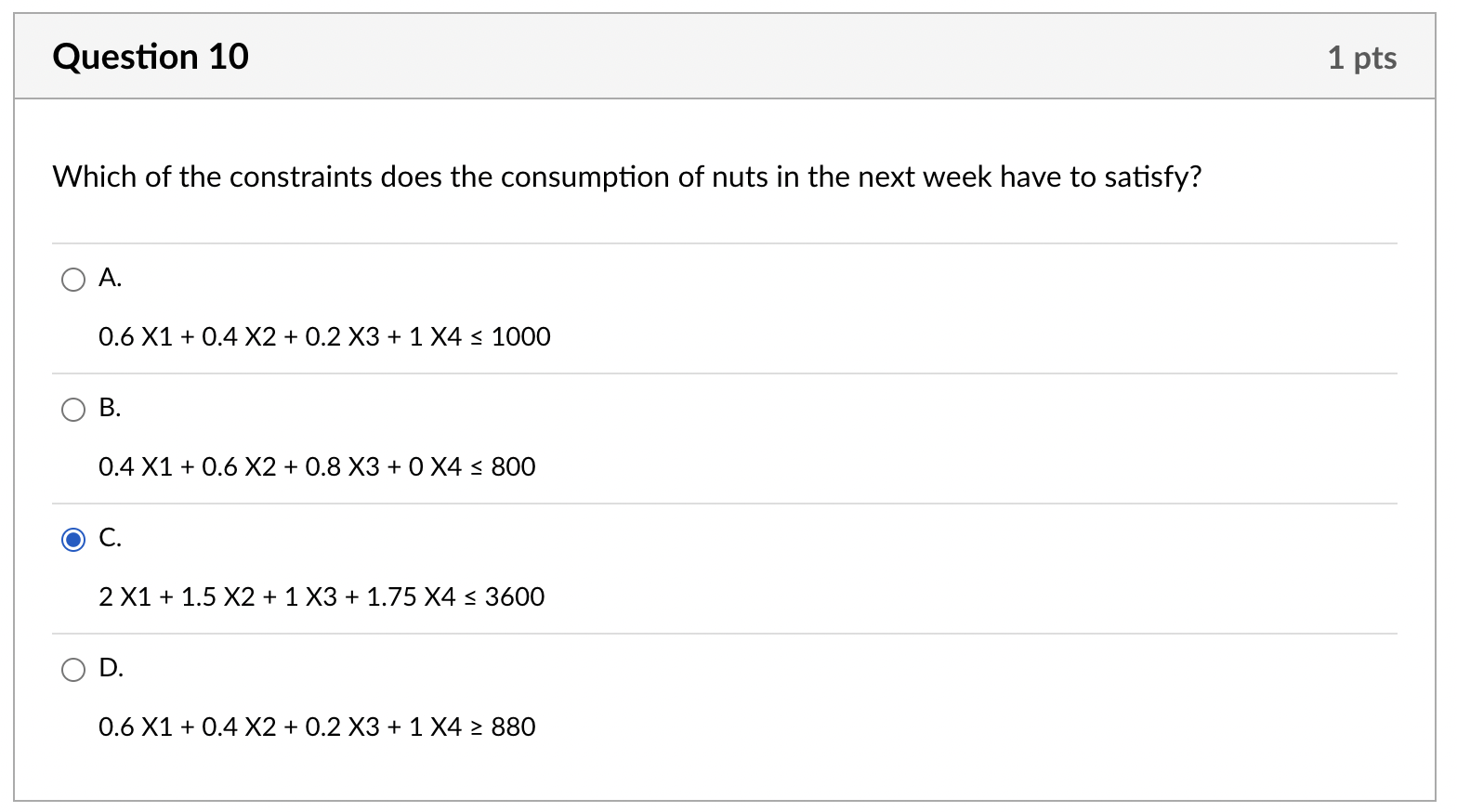The height and width of the screenshot is (812, 1457).
Task: Click the selected radio button for option C
Action: tap(73, 539)
